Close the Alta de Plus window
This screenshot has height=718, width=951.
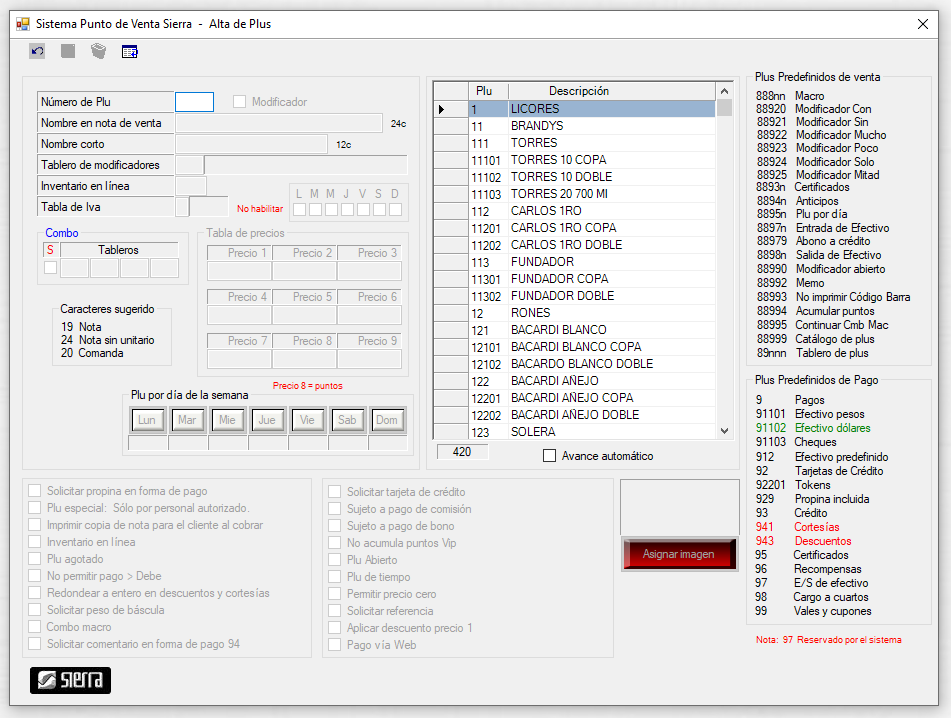coord(922,23)
